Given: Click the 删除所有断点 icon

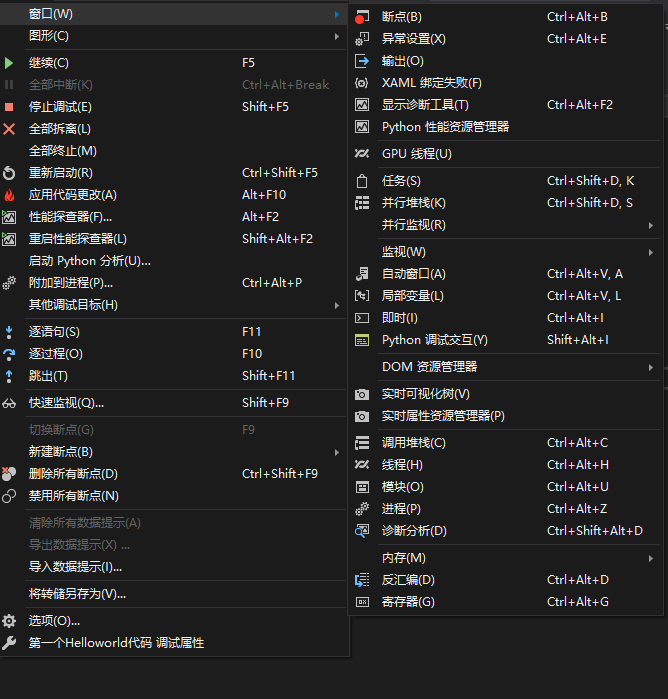Looking at the screenshot, I should tap(9, 474).
